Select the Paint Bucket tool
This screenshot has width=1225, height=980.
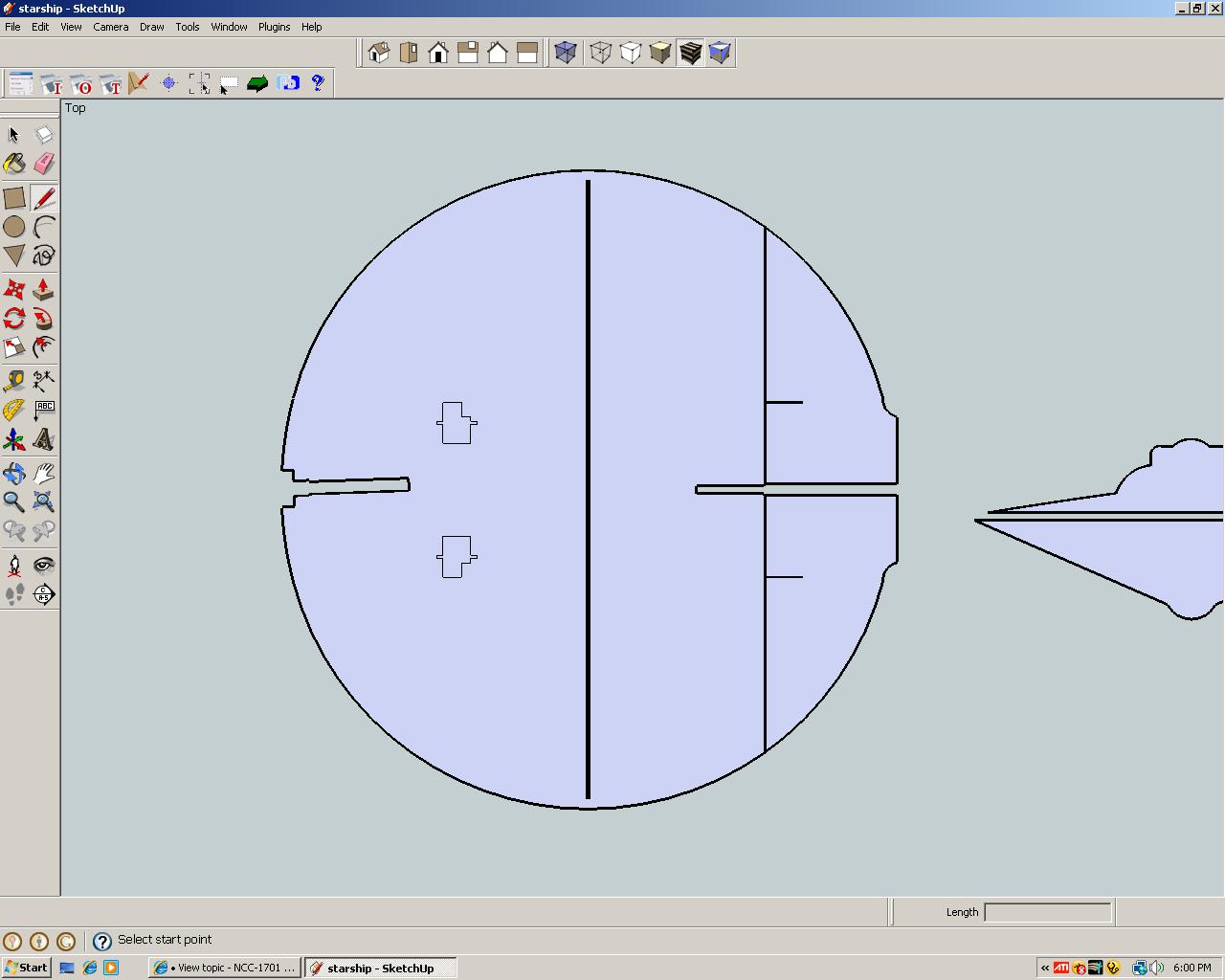(14, 164)
